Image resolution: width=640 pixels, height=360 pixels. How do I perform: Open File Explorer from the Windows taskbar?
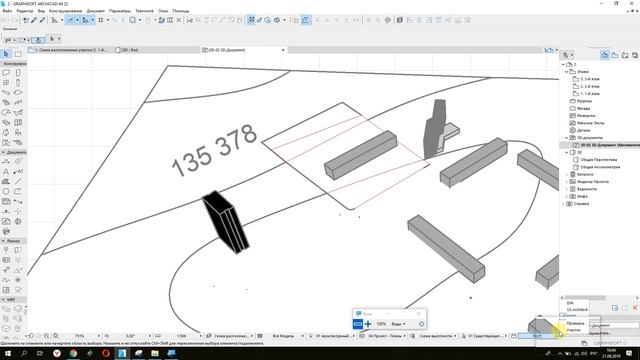coord(155,353)
